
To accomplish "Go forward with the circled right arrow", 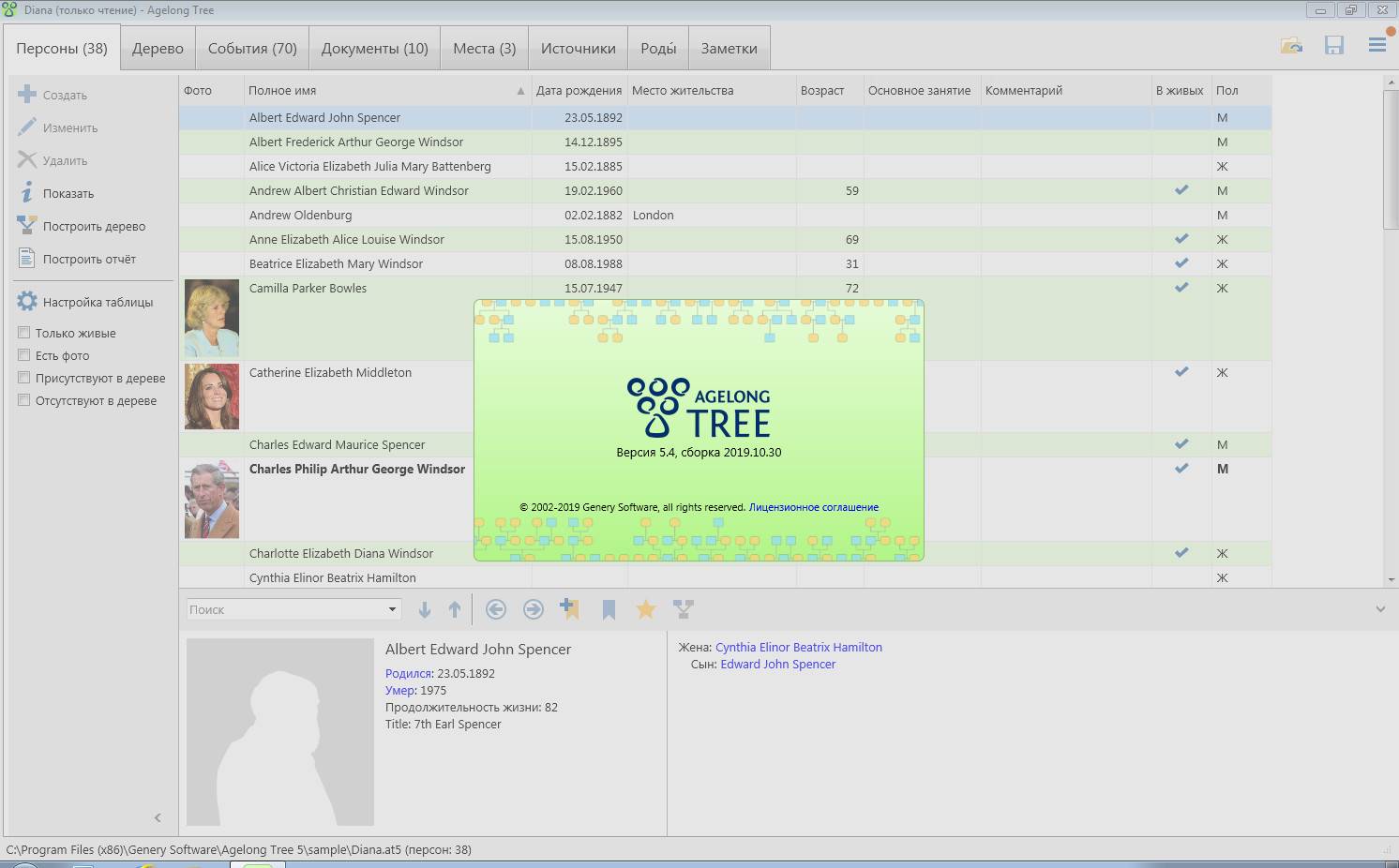I will pos(534,610).
